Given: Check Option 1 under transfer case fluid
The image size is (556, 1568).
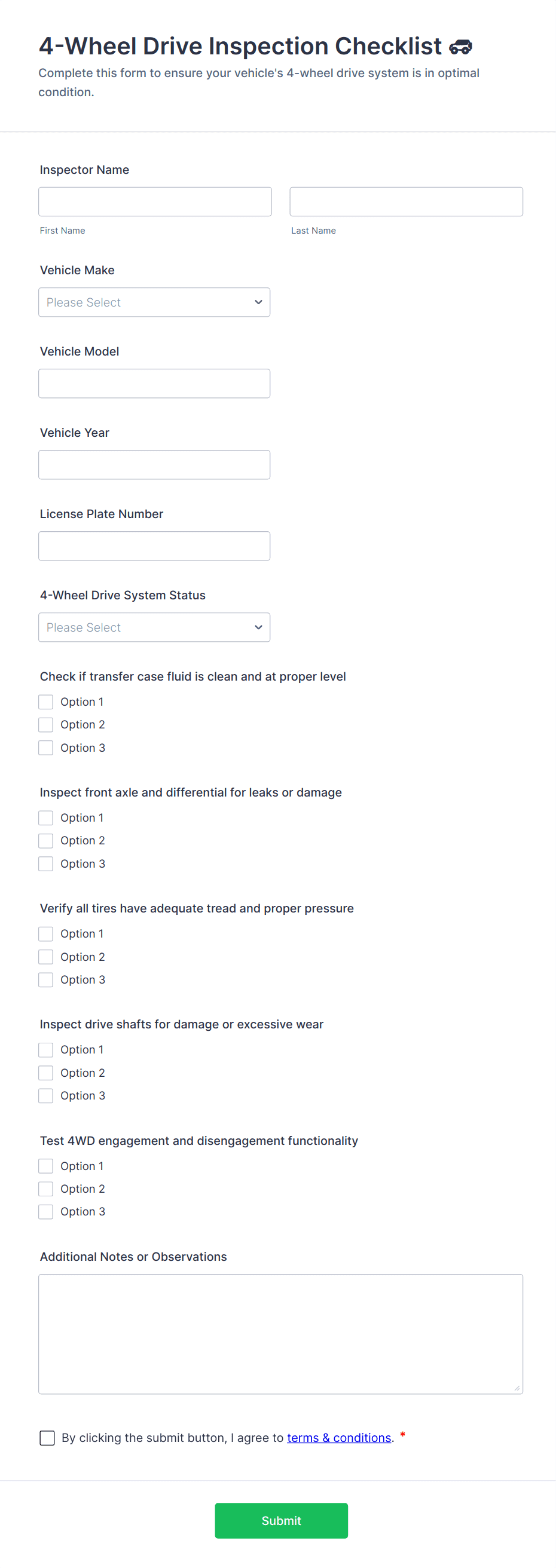Looking at the screenshot, I should [x=45, y=702].
